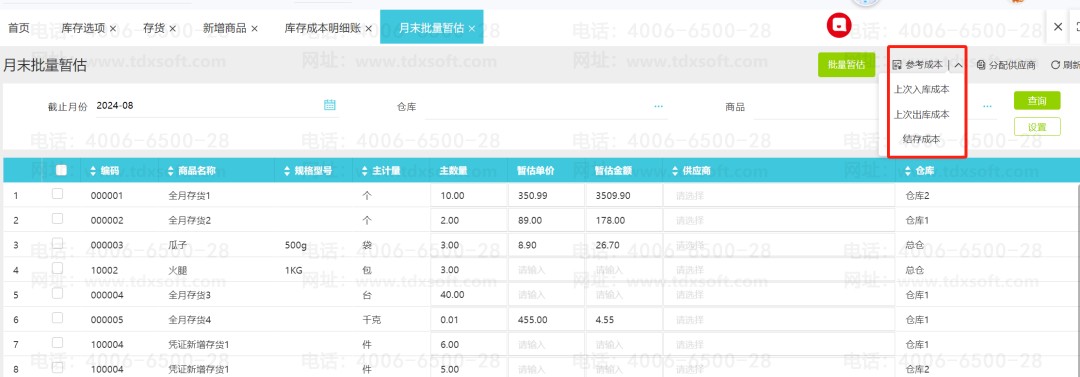Sort by the 编码 column arrows
Viewport: 1080px width, 377px height.
click(94, 170)
